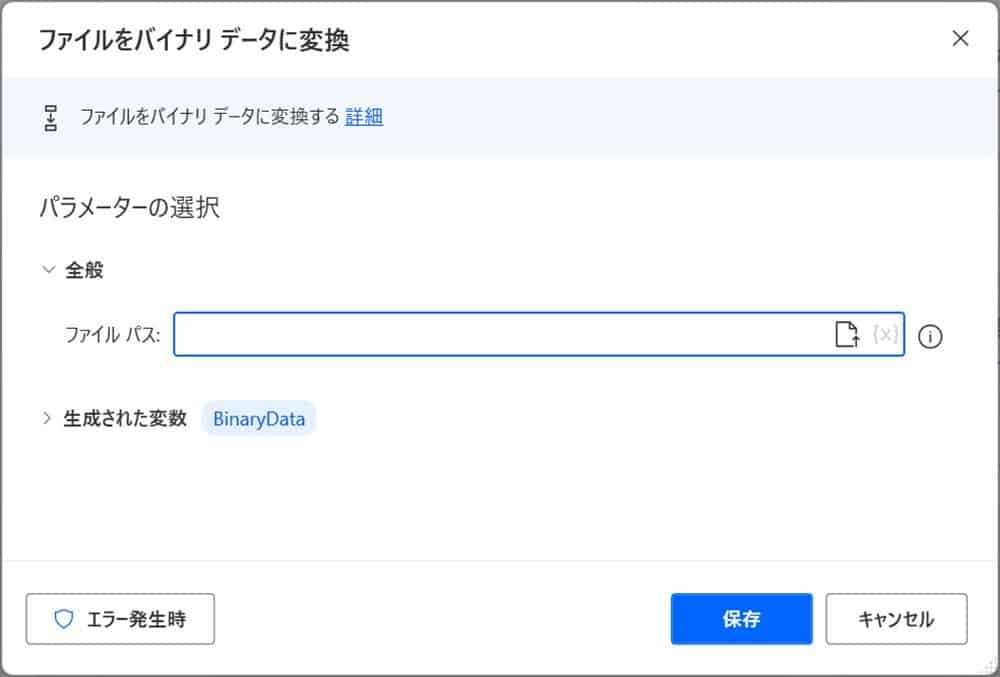Screen dimensions: 1000x677
Task: Select the BinaryData generated variable to rename it
Action: pyautogui.click(x=258, y=419)
